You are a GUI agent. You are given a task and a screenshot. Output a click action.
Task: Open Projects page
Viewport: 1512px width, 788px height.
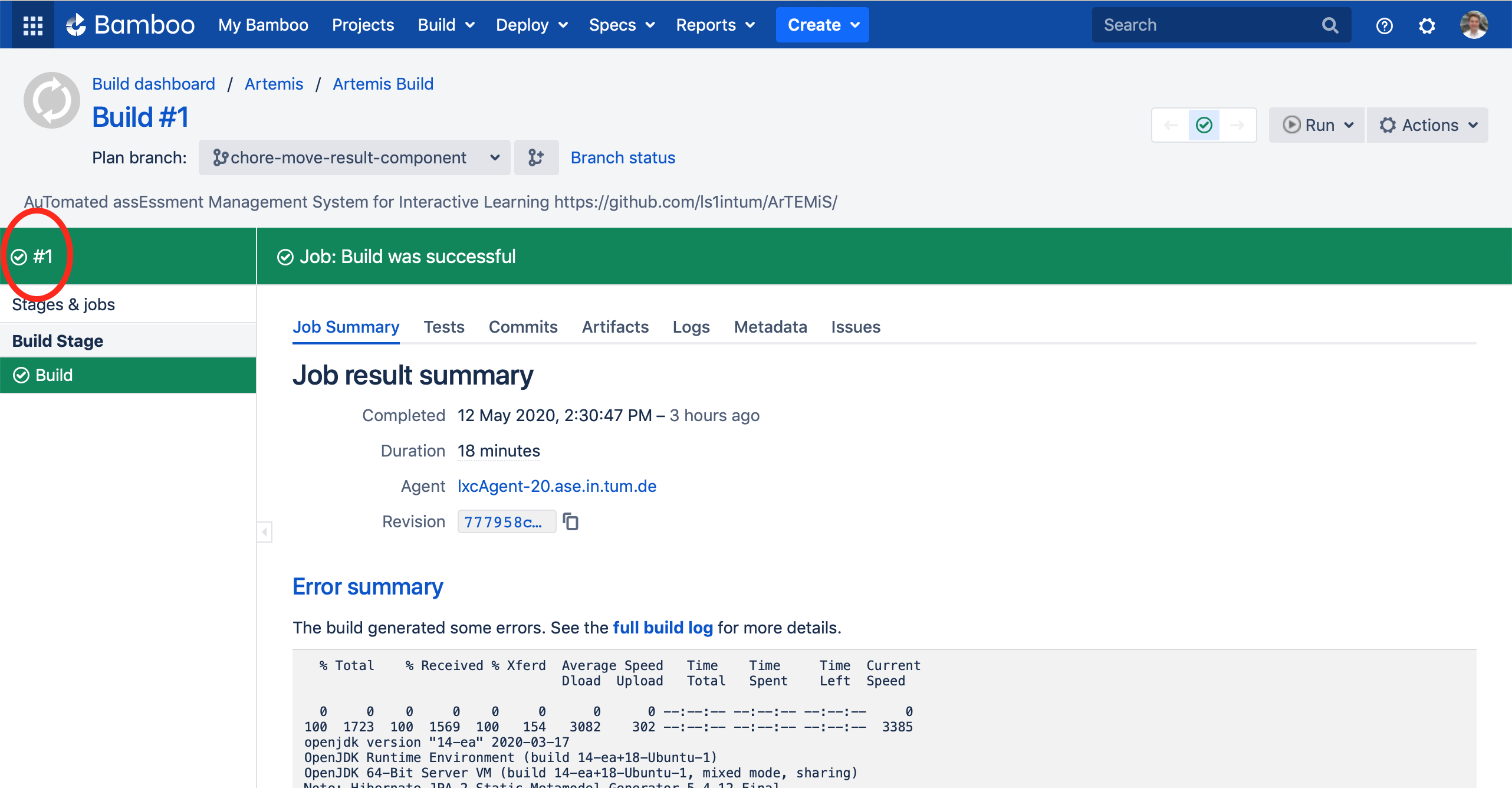(363, 25)
